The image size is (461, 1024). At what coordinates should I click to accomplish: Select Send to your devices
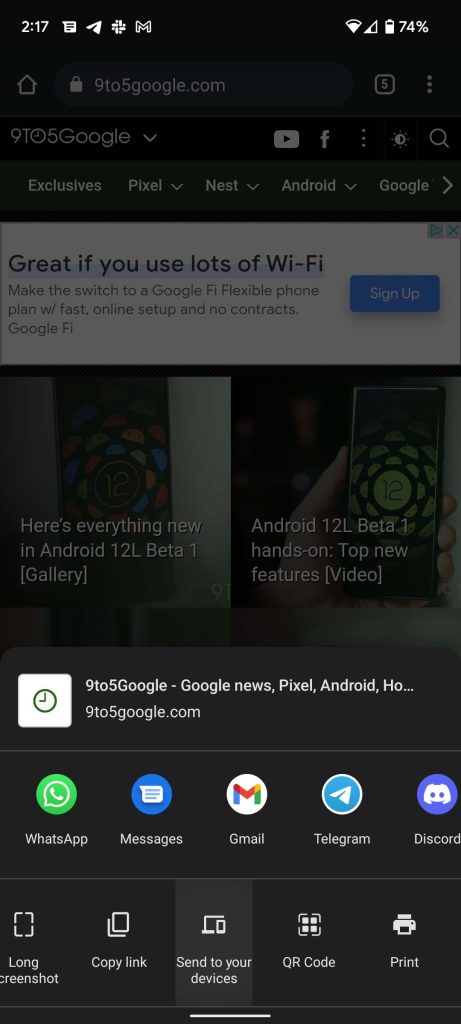[214, 942]
